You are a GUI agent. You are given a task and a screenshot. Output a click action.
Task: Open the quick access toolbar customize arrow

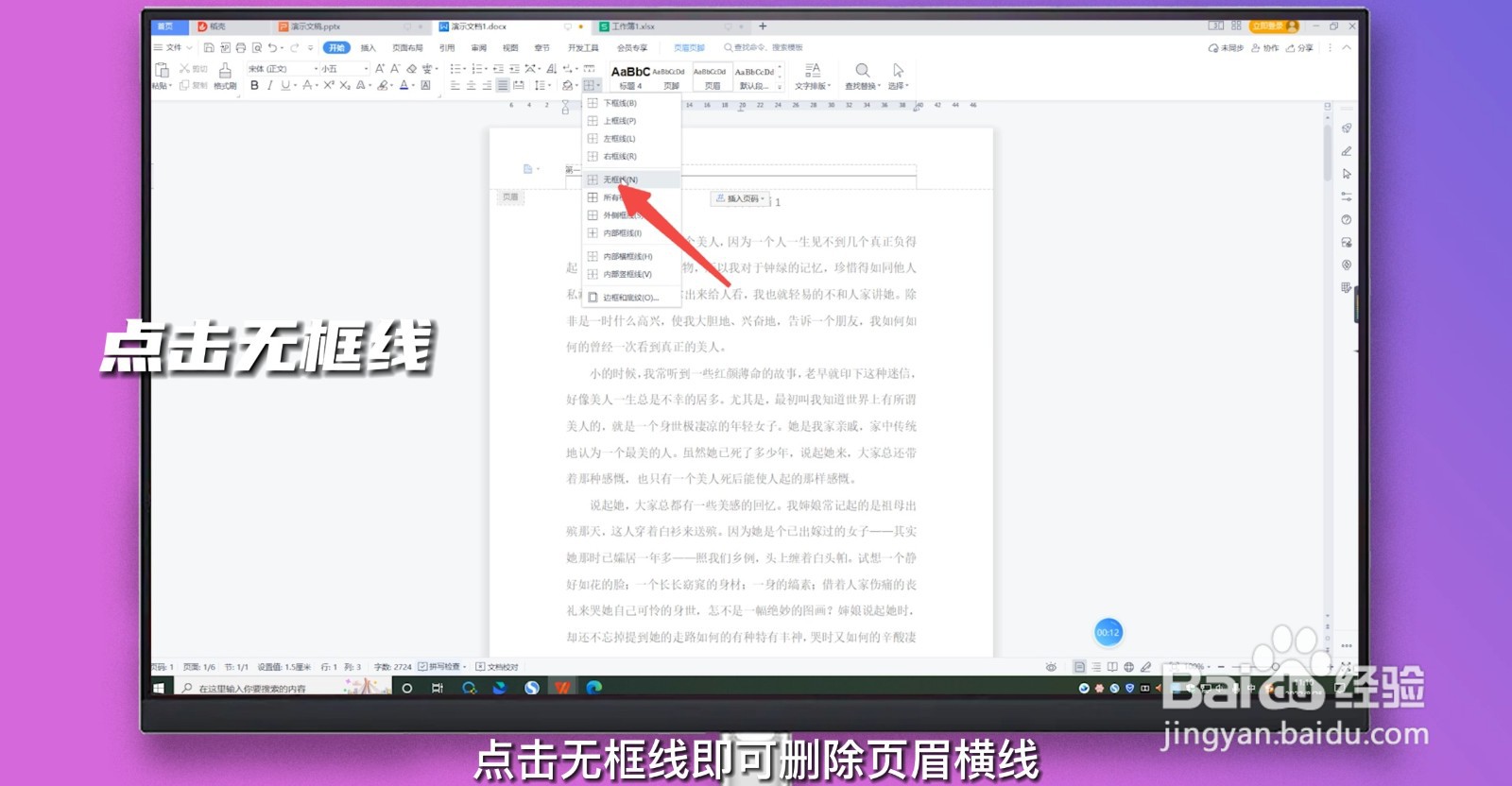click(310, 47)
